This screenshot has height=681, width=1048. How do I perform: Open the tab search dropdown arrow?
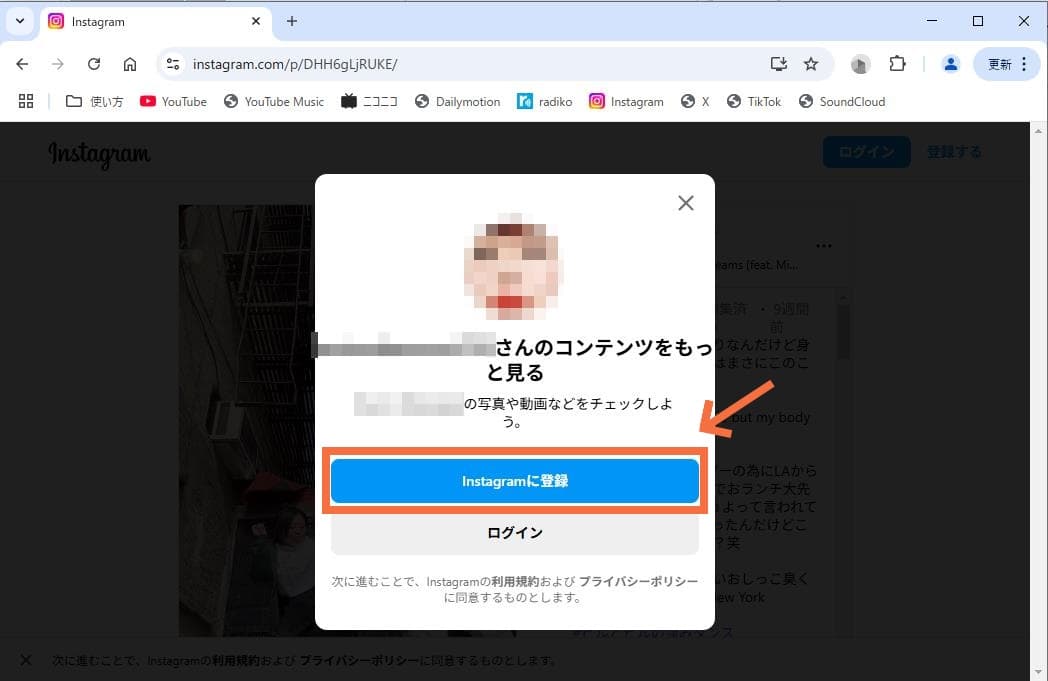click(x=20, y=21)
